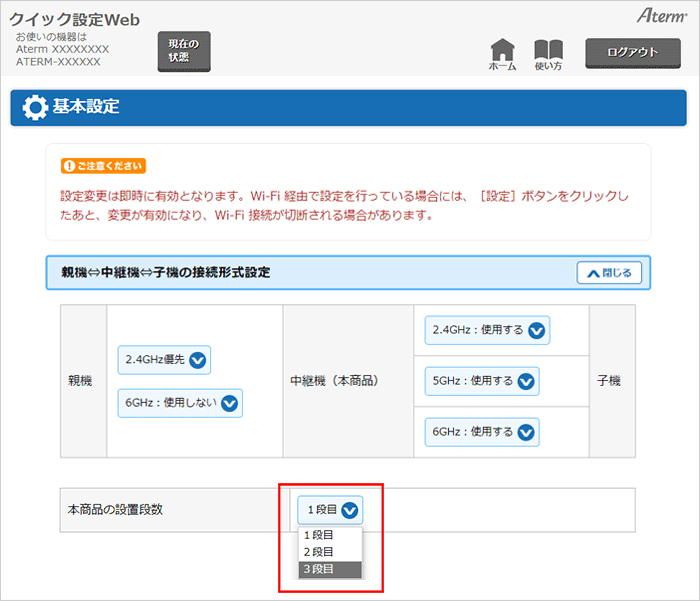Expand the 6GHz：使用しない dropdown
This screenshot has width=700, height=601.
tap(180, 403)
